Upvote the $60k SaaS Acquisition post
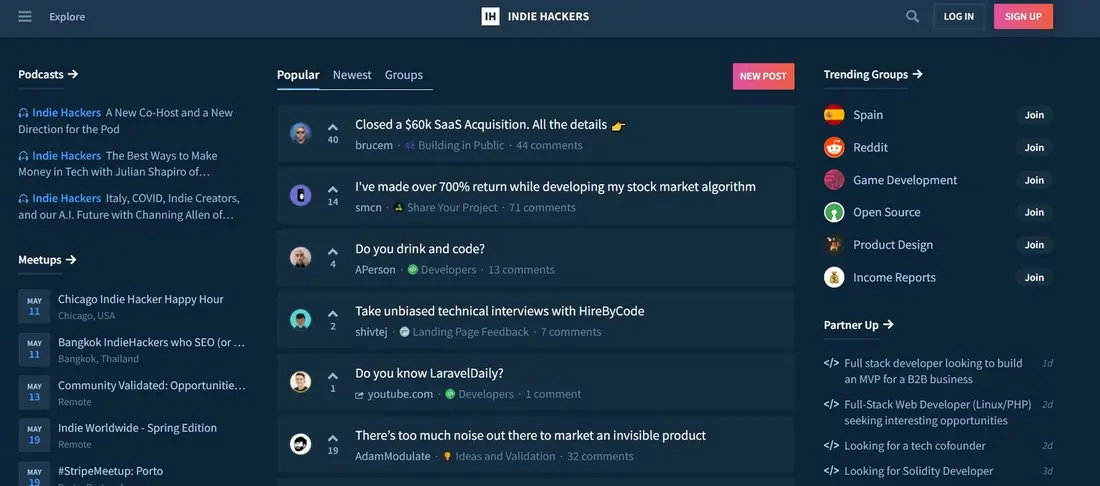1100x486 pixels. pos(333,128)
